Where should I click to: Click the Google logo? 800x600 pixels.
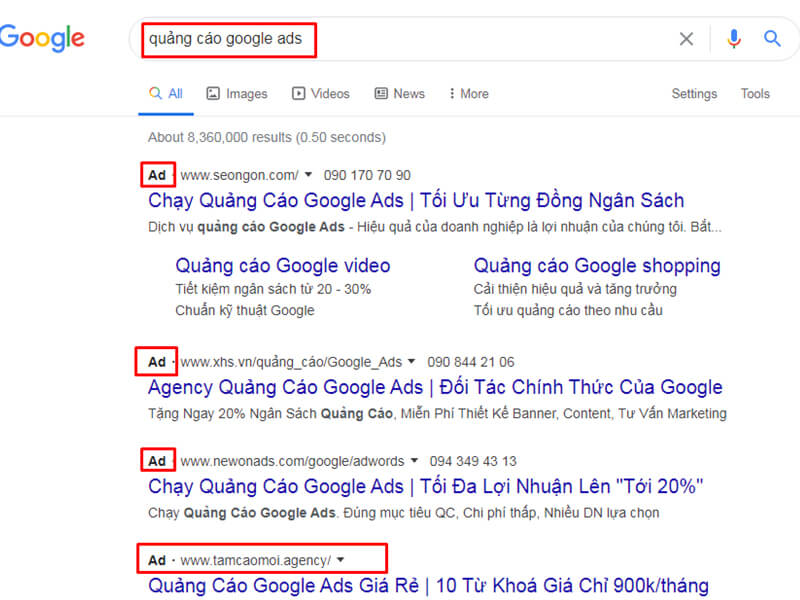pos(42,38)
